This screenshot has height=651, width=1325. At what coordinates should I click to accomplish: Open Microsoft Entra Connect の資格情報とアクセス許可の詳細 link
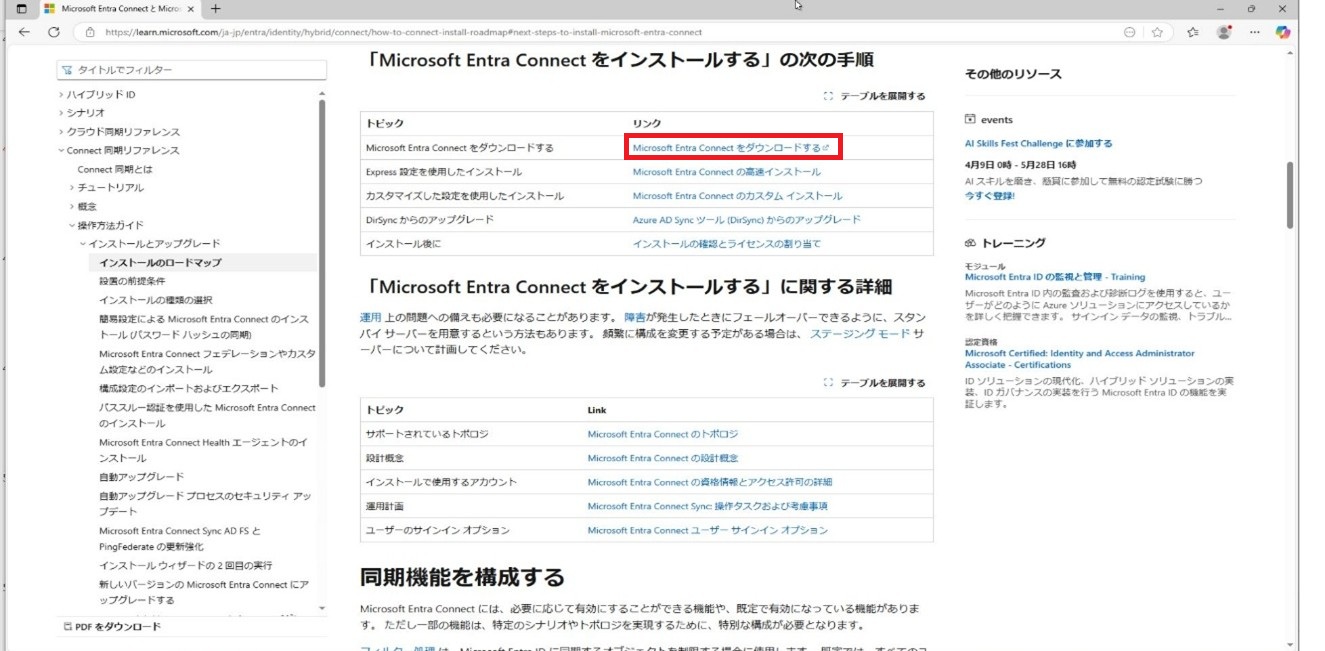[710, 482]
